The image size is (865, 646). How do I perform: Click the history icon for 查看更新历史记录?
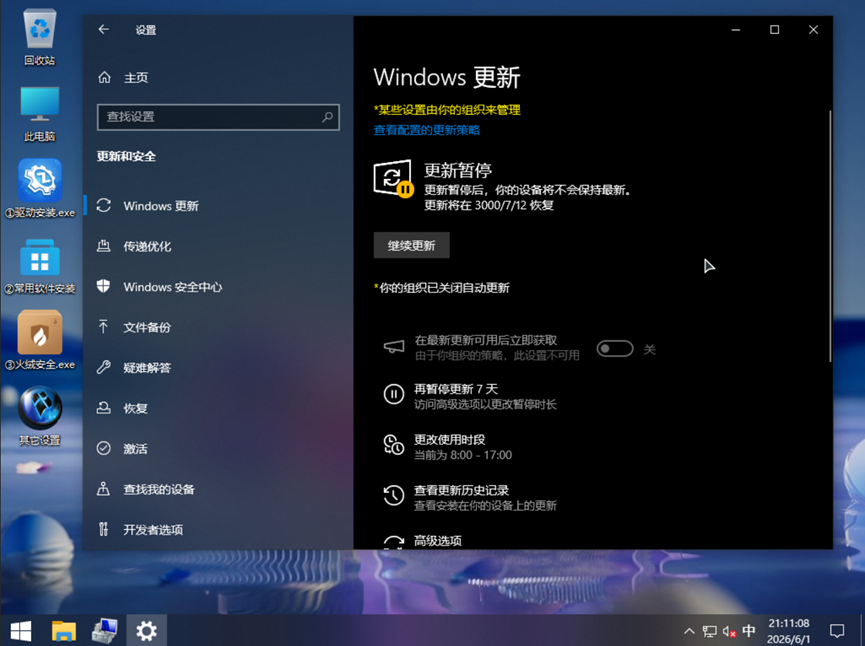tap(394, 495)
